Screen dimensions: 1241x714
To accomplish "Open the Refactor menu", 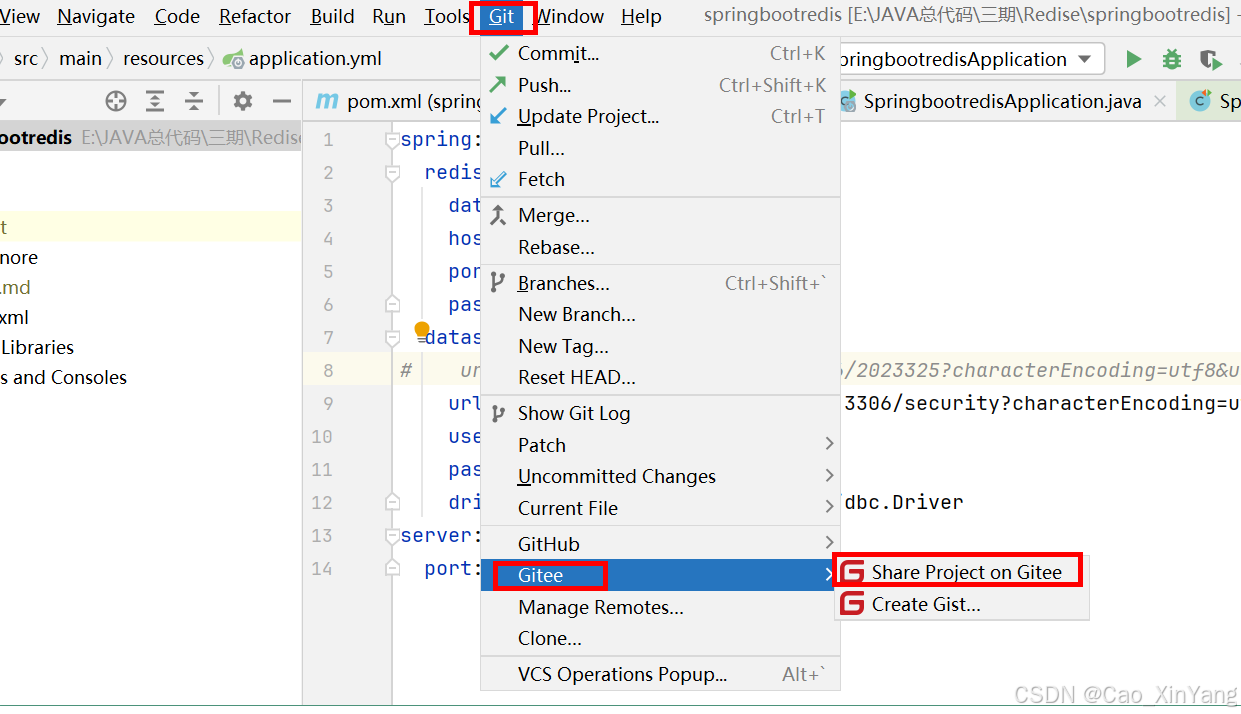I will point(255,17).
